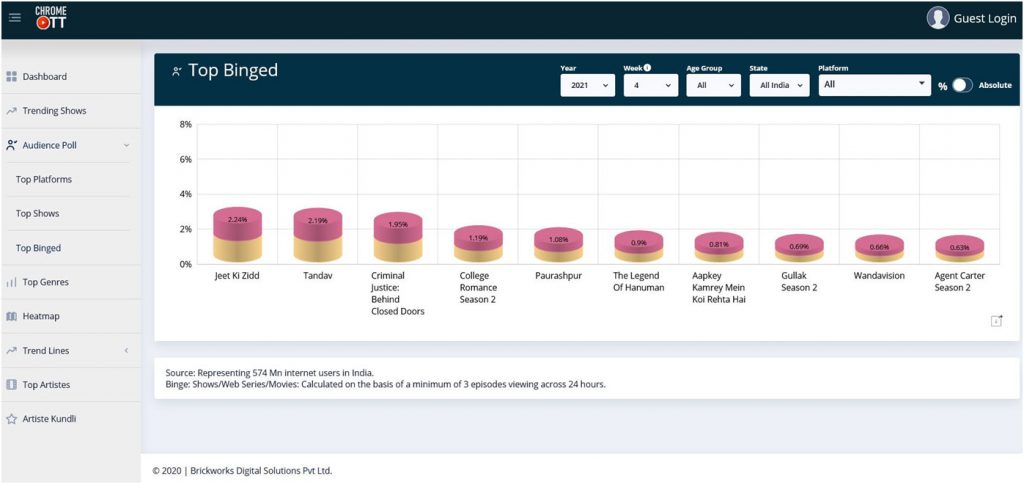Viewport: 1024px width, 484px height.
Task: Open the Platform dropdown
Action: click(874, 86)
